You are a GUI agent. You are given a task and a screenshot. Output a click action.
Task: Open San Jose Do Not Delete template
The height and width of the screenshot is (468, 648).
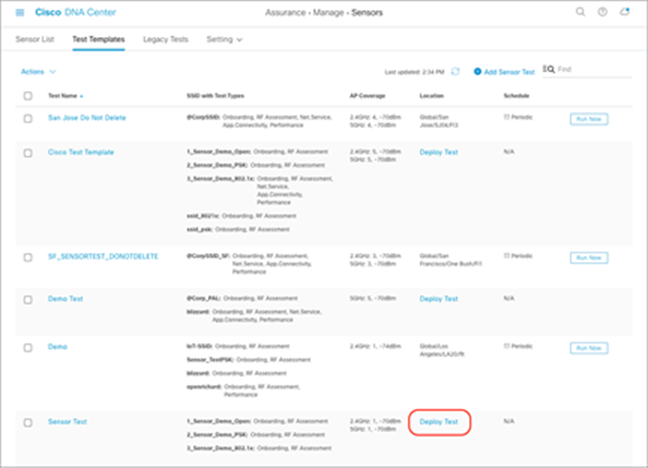point(87,118)
